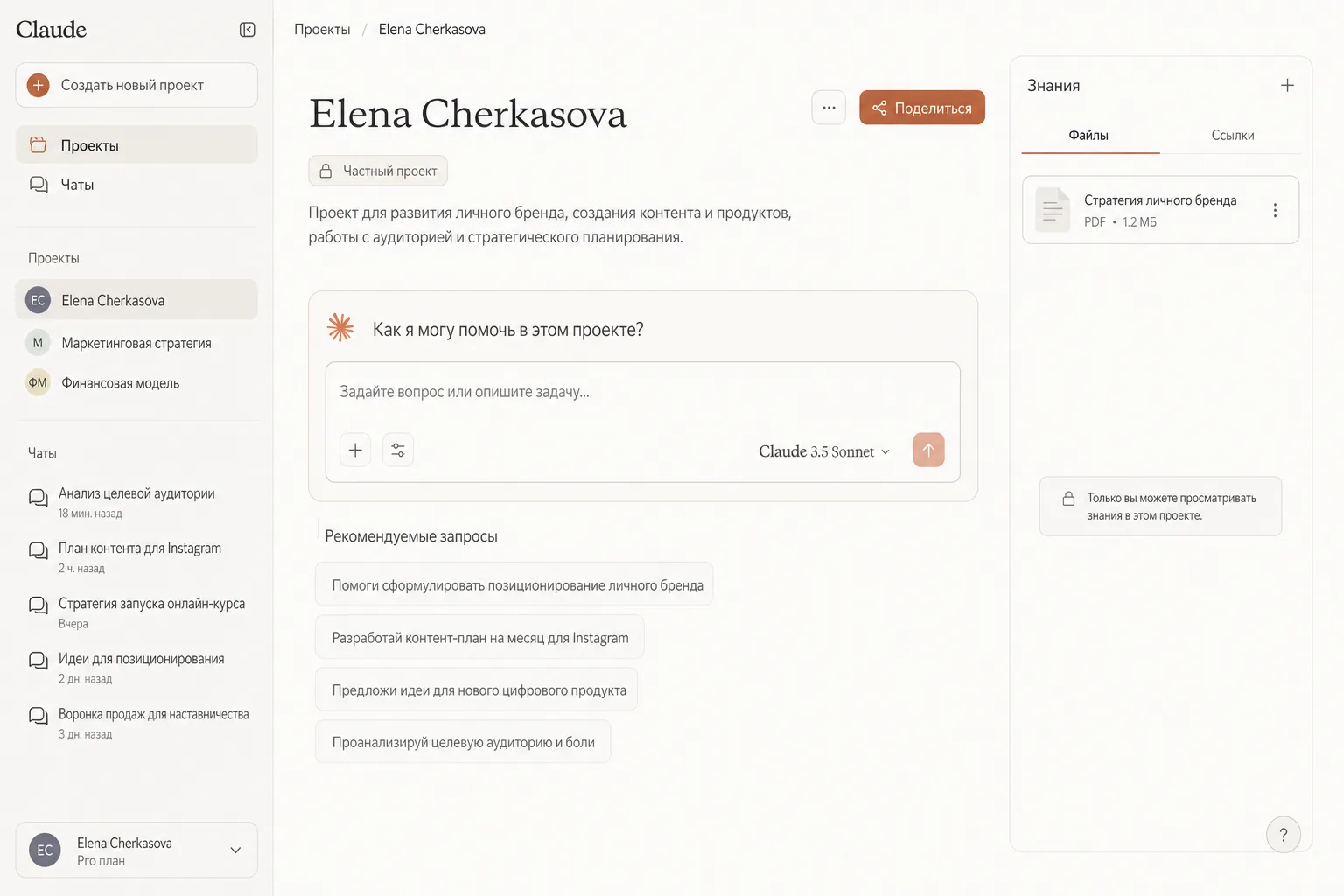Add knowledge with the plus icon in Знания
This screenshot has width=1344, height=896.
1287,85
